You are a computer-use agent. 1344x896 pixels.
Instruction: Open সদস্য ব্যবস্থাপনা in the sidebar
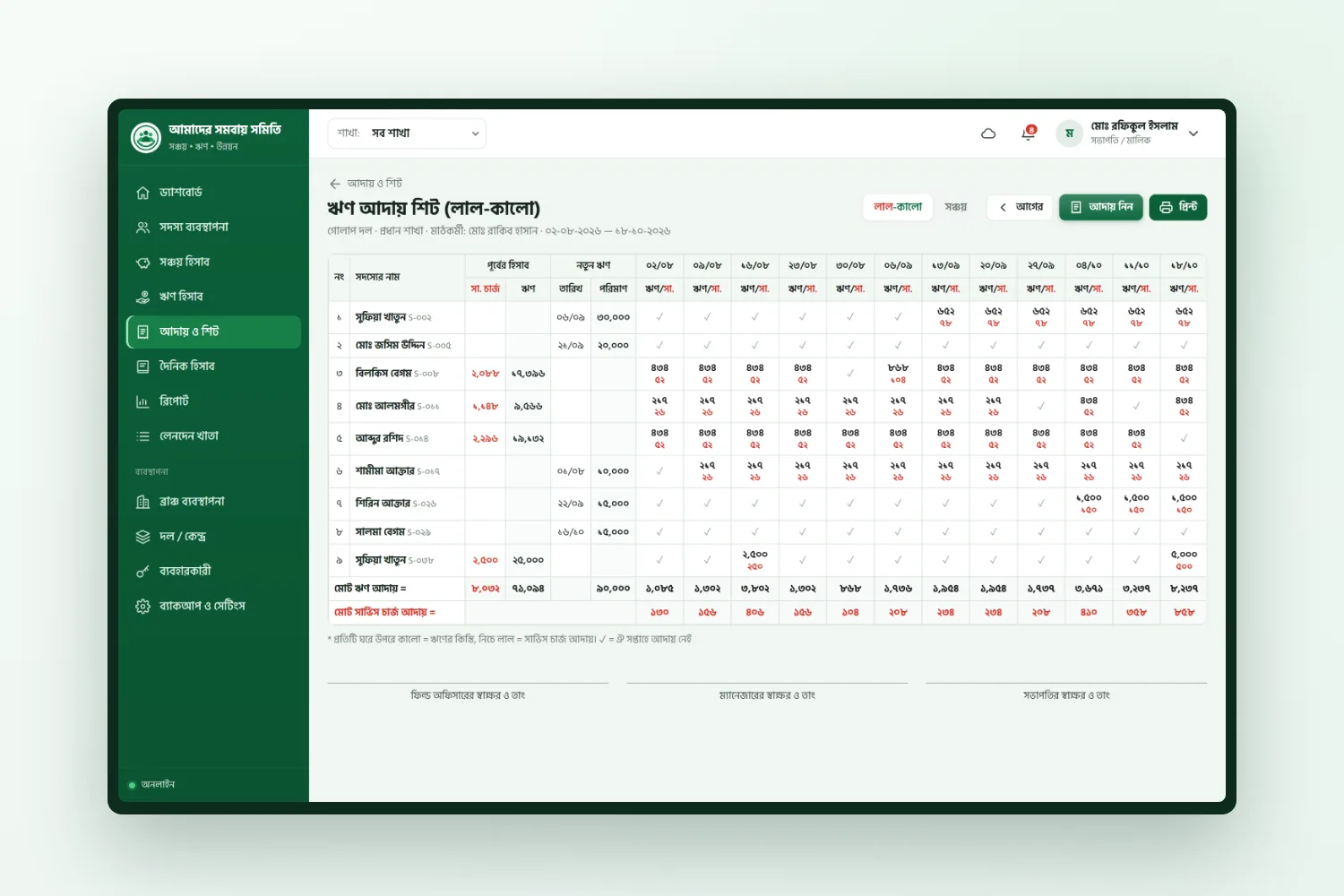pyautogui.click(x=213, y=228)
